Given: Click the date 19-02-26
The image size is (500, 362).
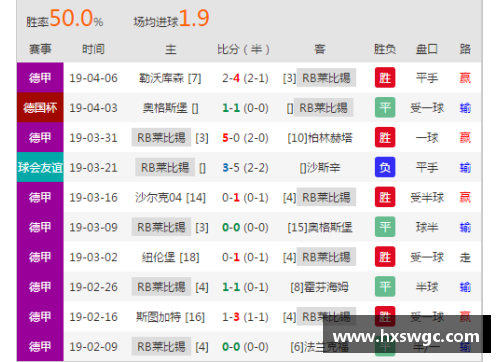Looking at the screenshot, I should 93,287.
